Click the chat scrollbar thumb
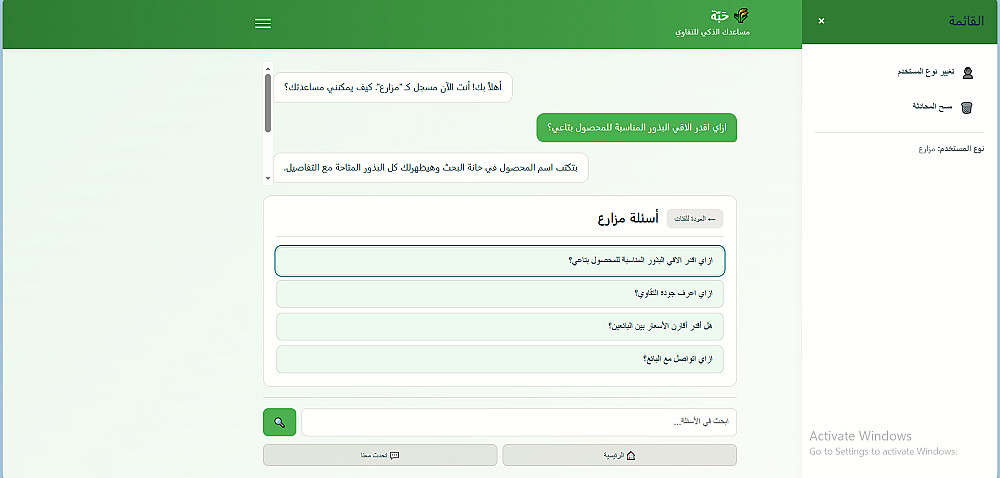Image resolution: width=1000 pixels, height=478 pixels. [x=268, y=102]
